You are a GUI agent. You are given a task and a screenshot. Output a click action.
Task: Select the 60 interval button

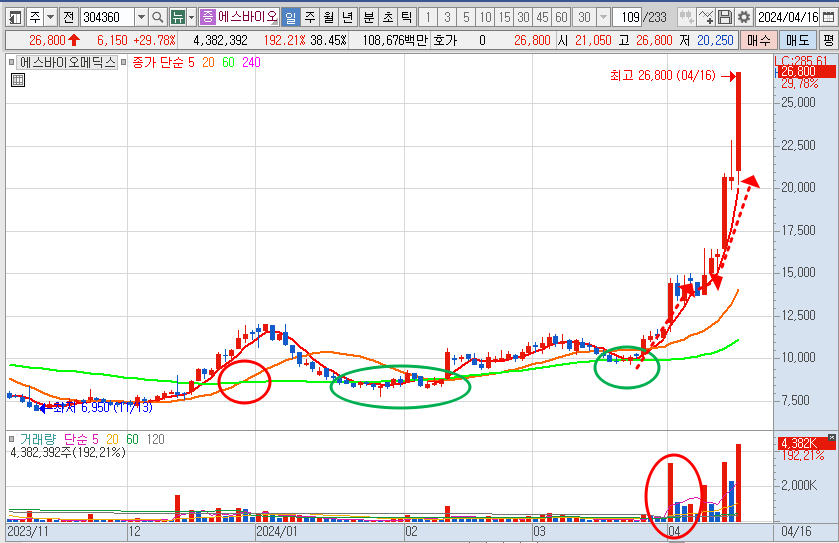561,18
